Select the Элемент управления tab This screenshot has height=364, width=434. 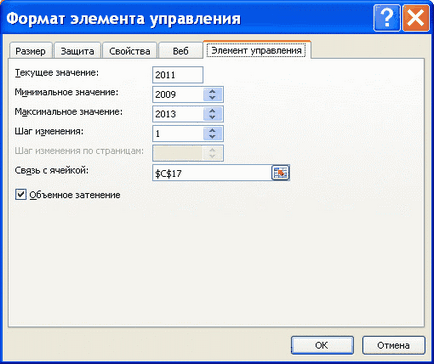(257, 50)
